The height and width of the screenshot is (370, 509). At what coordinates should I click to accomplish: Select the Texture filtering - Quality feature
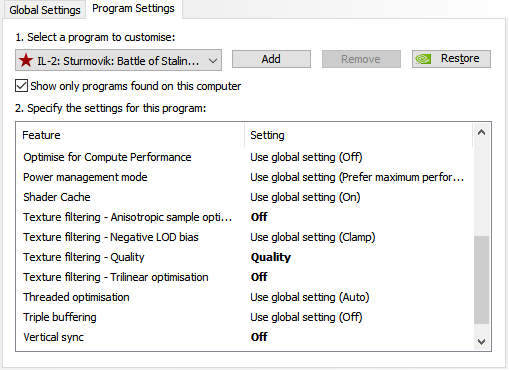coord(84,257)
